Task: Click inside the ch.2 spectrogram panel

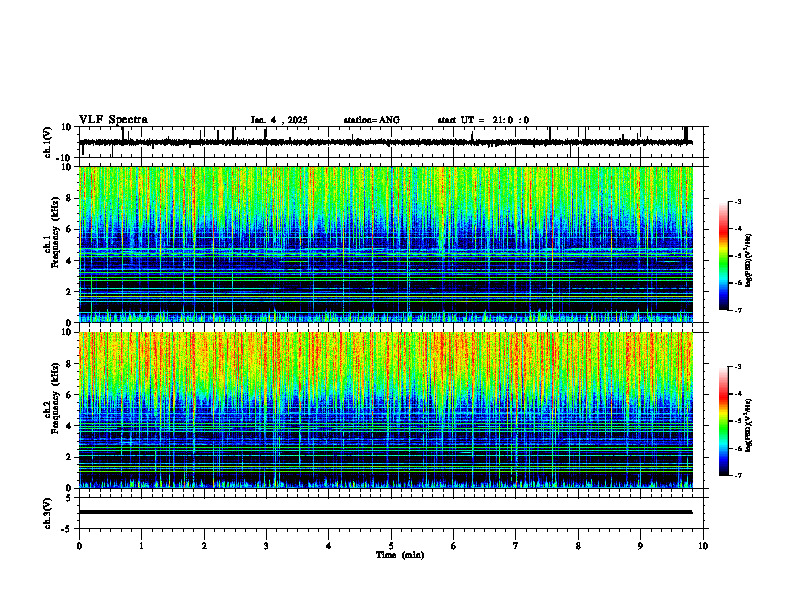Action: (386, 410)
